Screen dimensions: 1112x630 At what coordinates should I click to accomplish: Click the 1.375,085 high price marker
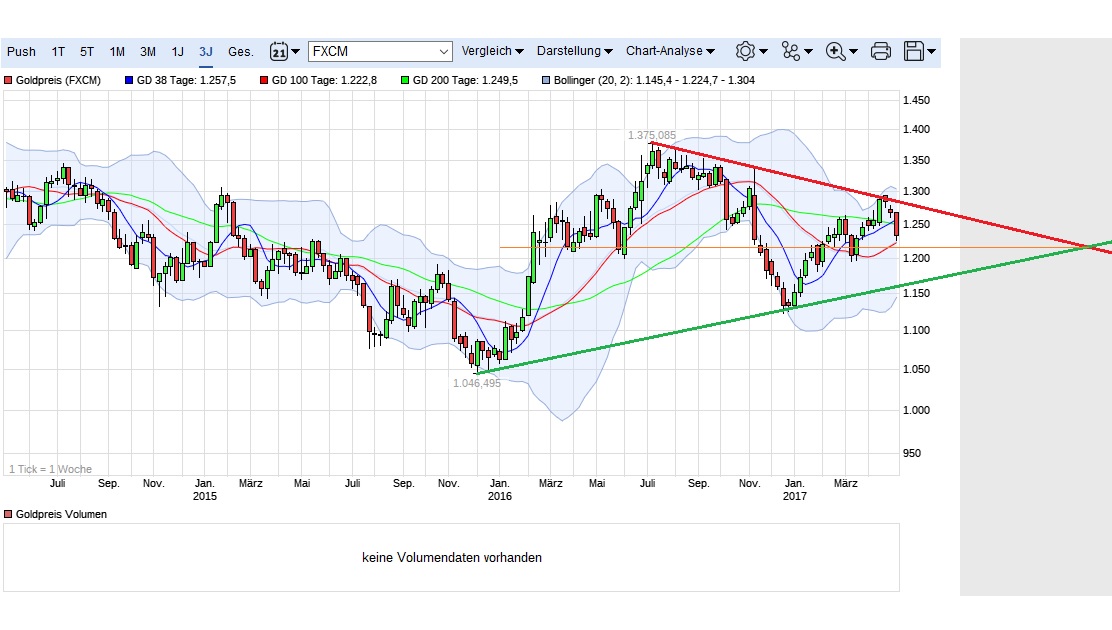click(x=651, y=134)
